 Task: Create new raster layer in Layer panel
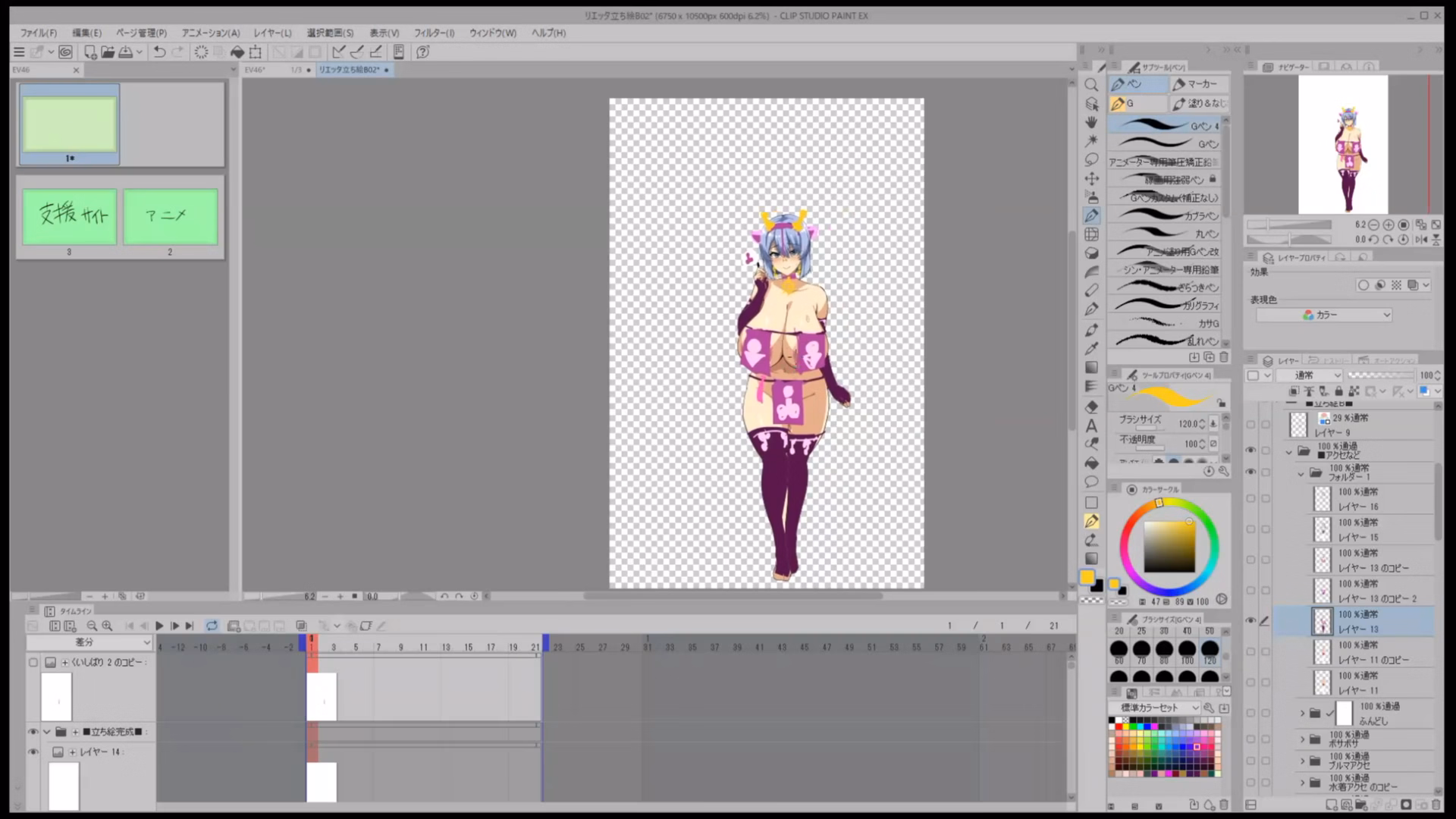click(1332, 805)
